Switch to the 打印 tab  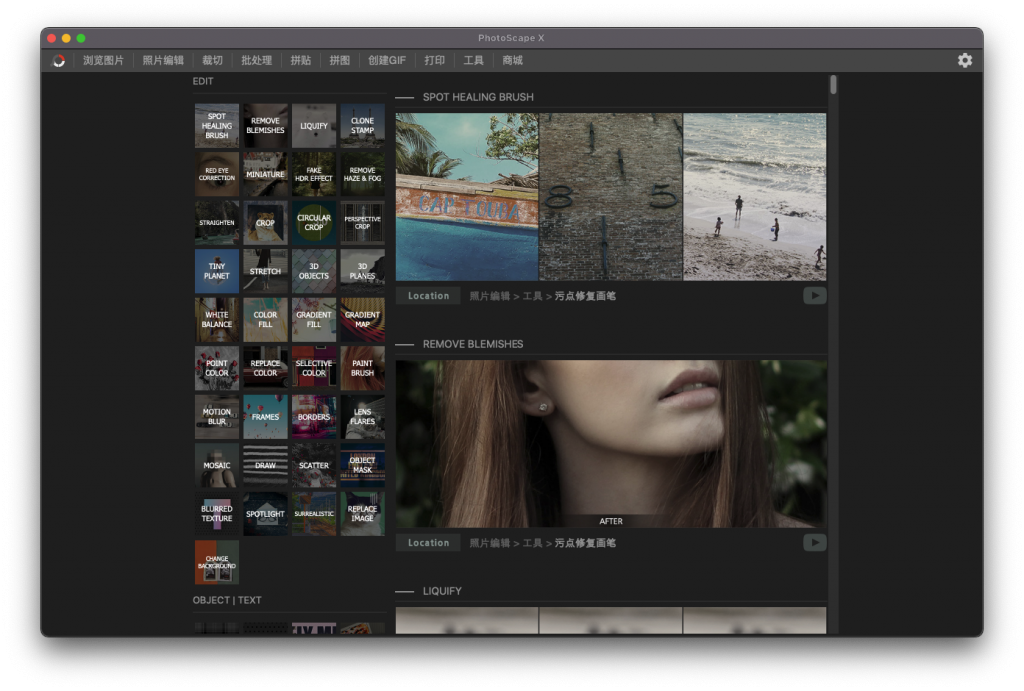pyautogui.click(x=434, y=61)
